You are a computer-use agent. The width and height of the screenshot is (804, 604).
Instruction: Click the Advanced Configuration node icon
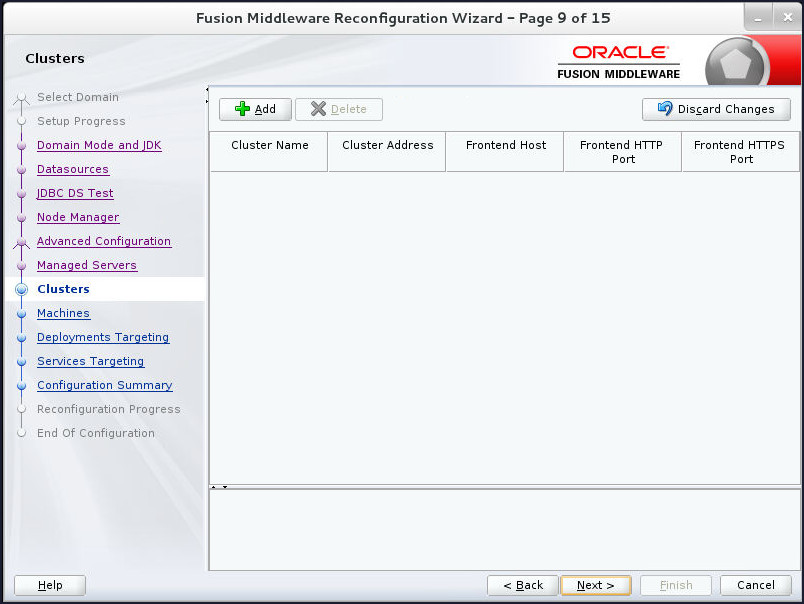22,242
